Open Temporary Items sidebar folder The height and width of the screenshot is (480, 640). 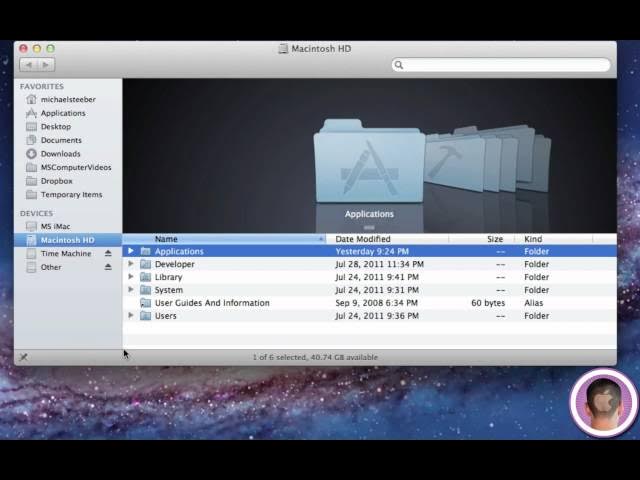64,195
